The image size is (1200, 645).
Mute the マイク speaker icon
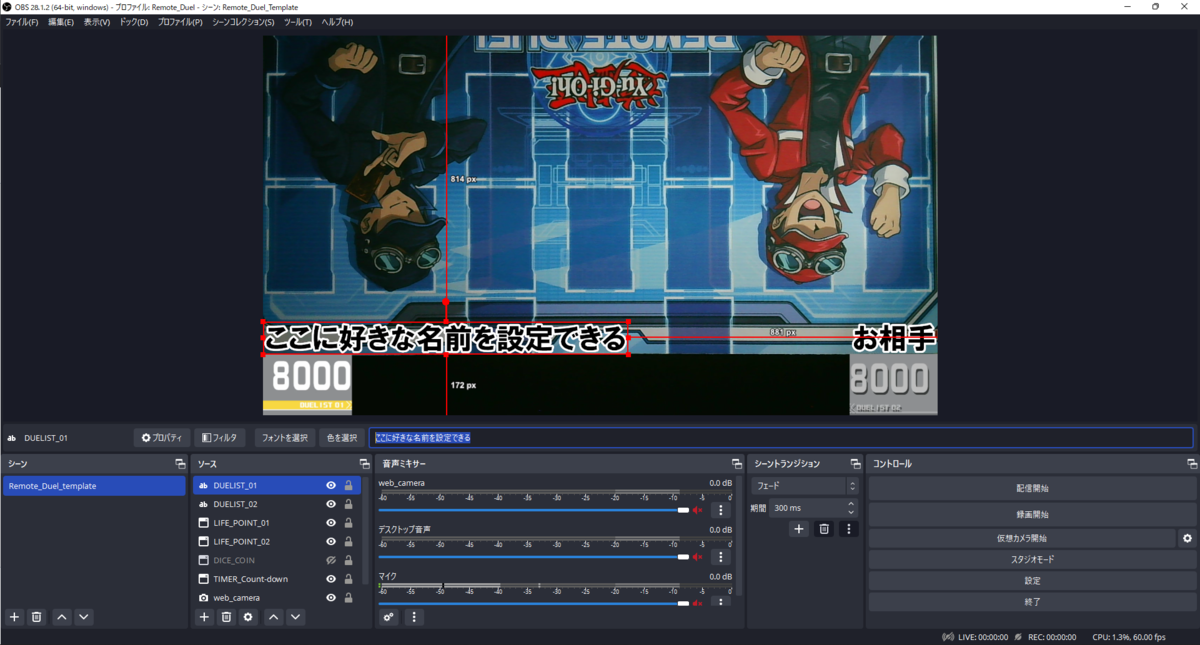(x=698, y=602)
